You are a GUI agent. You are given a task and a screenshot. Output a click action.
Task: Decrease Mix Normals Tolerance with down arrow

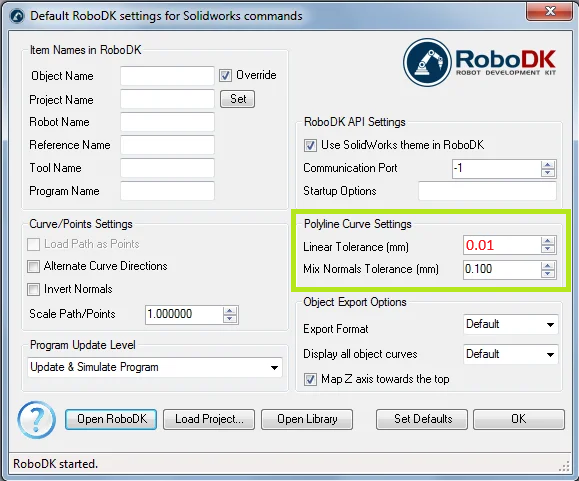tap(548, 274)
